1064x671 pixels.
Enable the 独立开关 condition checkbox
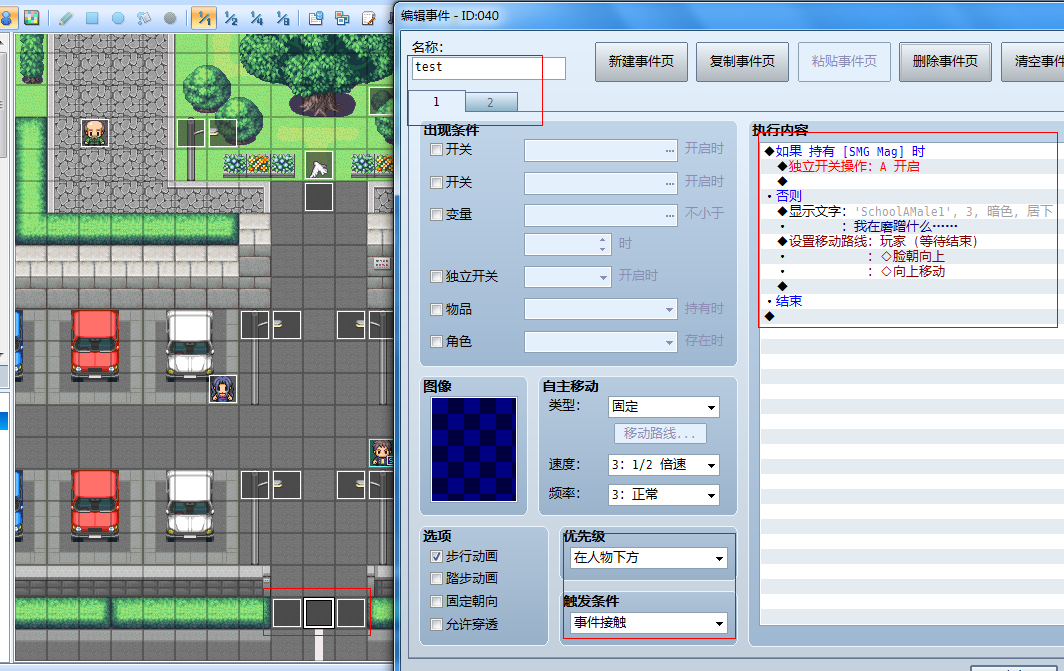[437, 277]
